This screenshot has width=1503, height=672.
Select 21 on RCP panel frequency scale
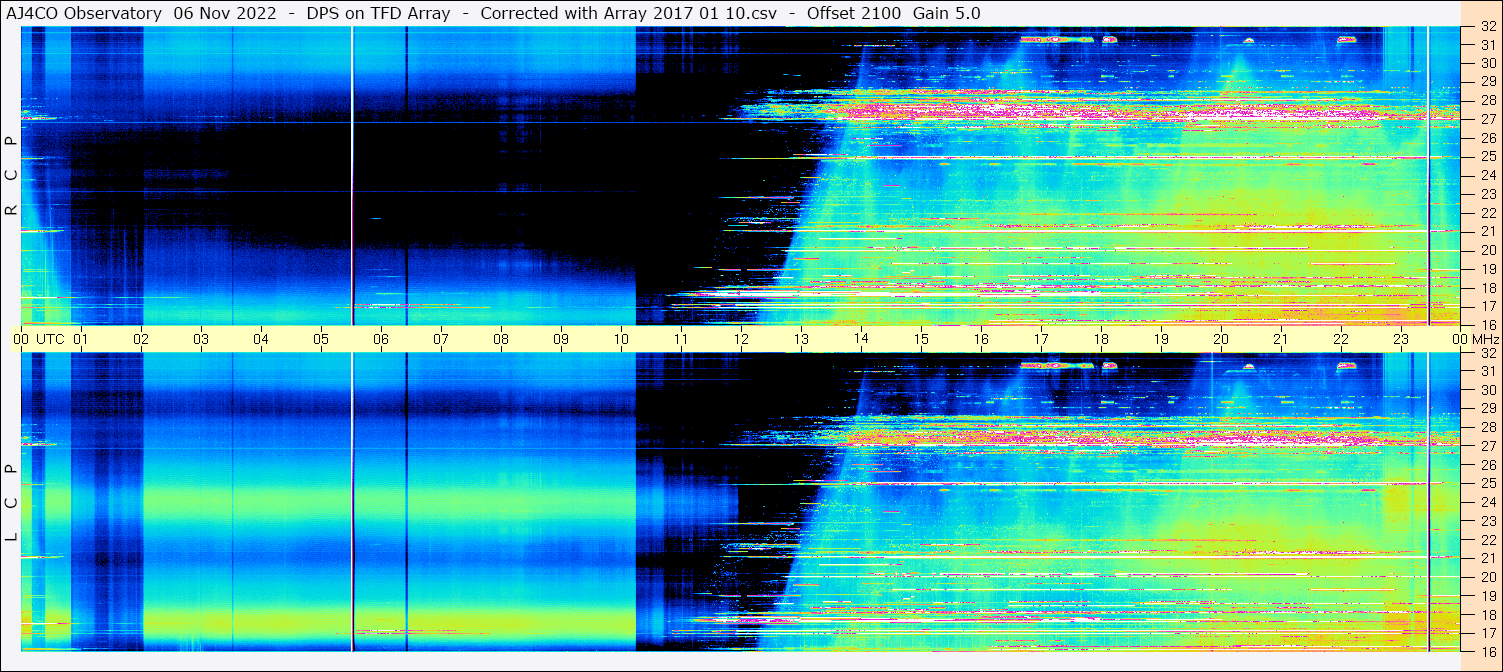1487,231
